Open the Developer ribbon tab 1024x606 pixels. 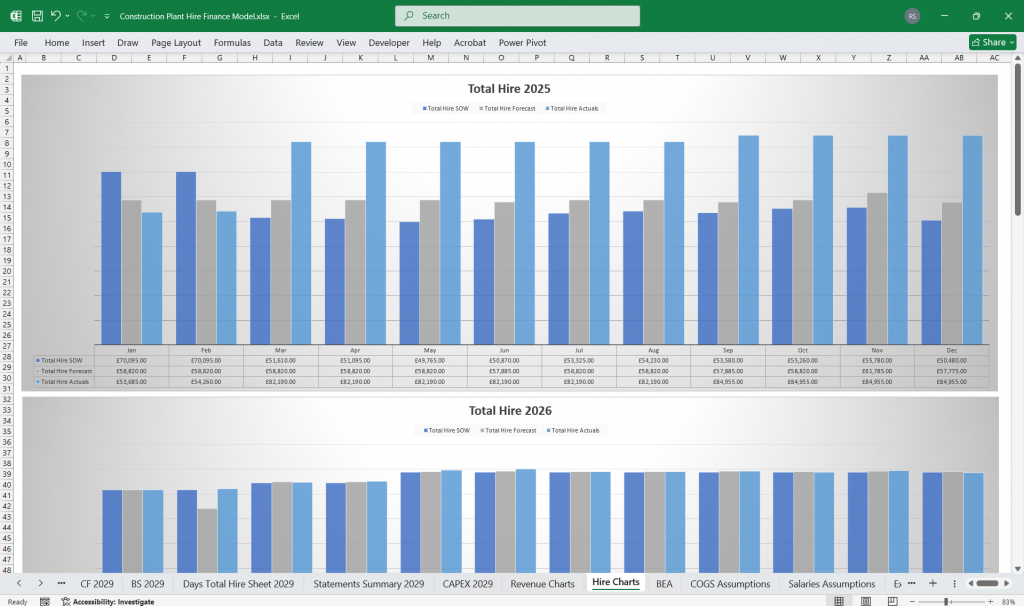[389, 42]
